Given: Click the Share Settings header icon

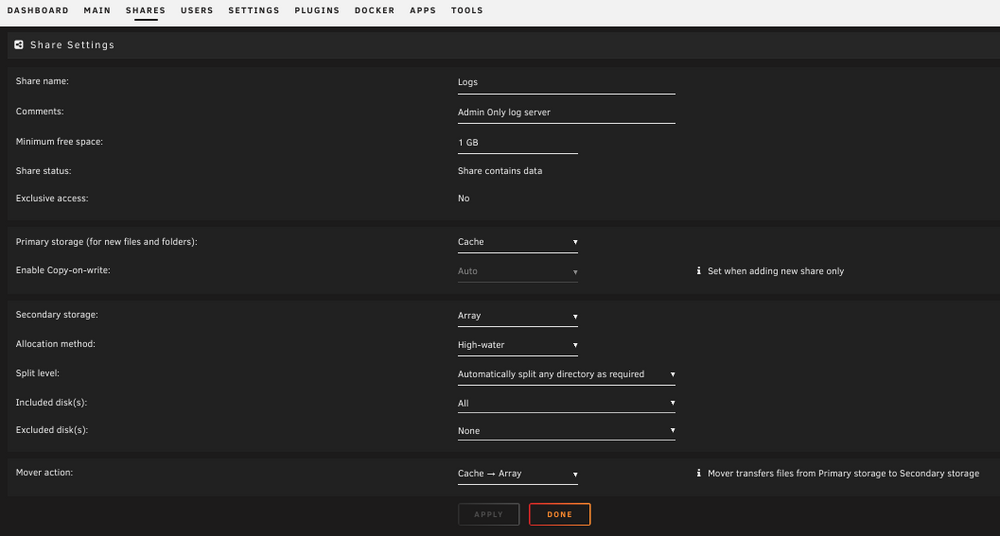Looking at the screenshot, I should [x=19, y=45].
